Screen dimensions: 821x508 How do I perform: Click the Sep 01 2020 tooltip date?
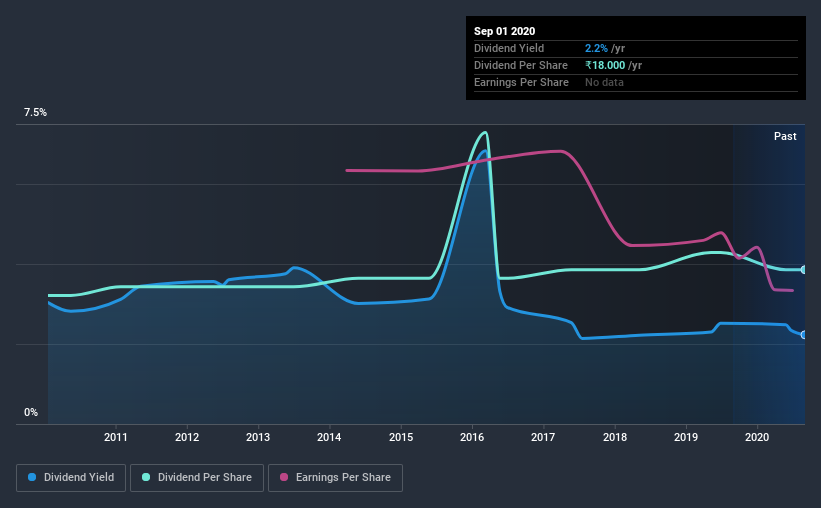[x=504, y=31]
